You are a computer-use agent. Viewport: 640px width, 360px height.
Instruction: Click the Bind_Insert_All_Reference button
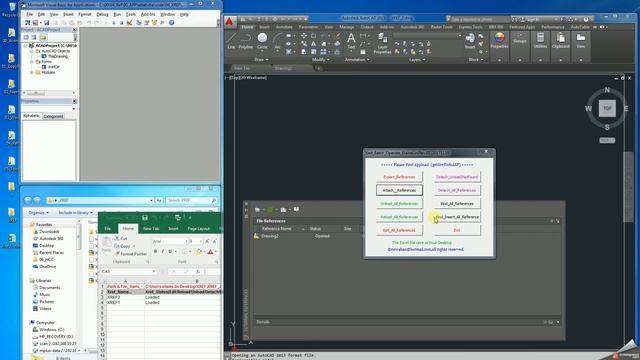coord(457,217)
